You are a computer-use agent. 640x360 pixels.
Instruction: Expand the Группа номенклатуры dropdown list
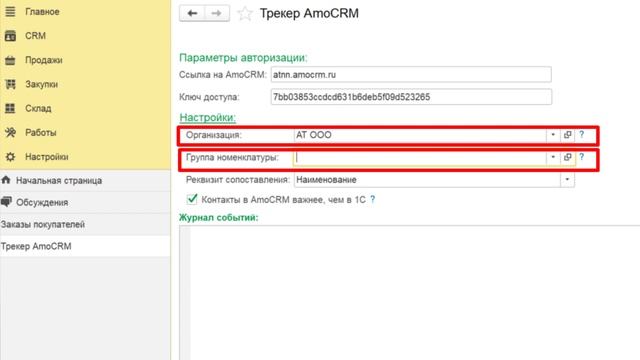[553, 157]
